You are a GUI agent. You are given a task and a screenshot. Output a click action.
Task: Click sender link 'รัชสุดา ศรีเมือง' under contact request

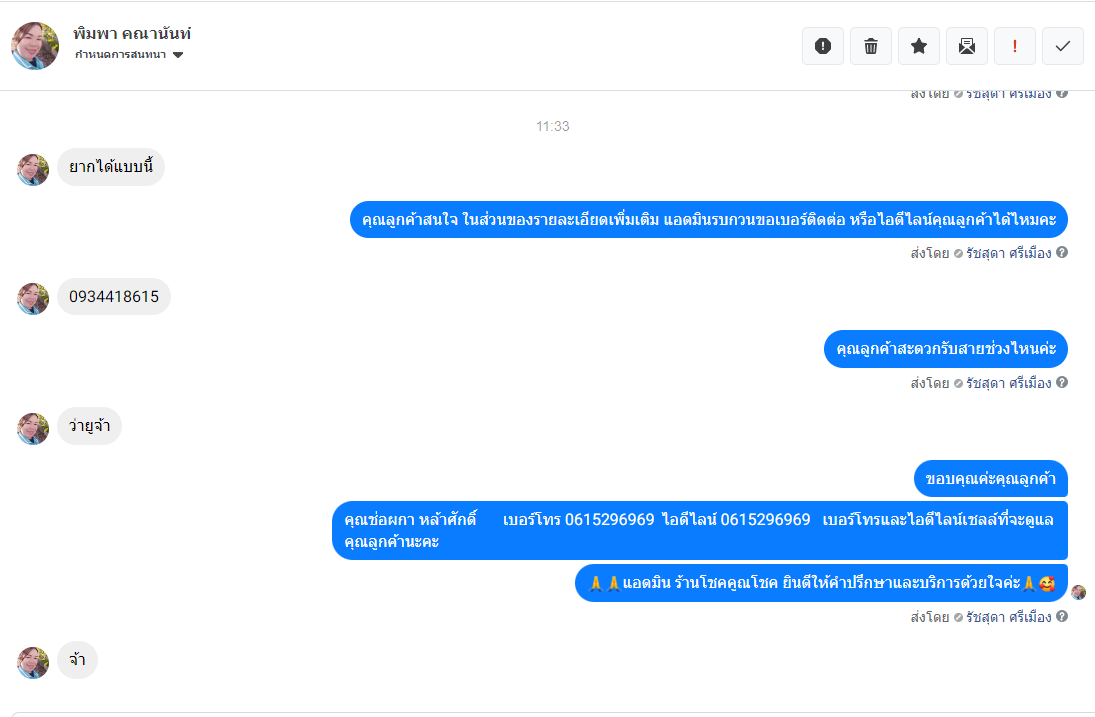pyautogui.click(x=1009, y=253)
